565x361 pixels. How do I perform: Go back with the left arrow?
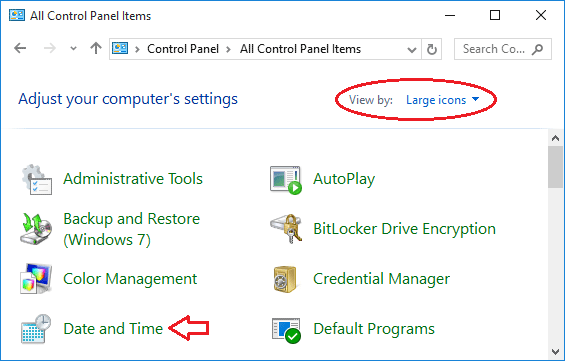20,48
